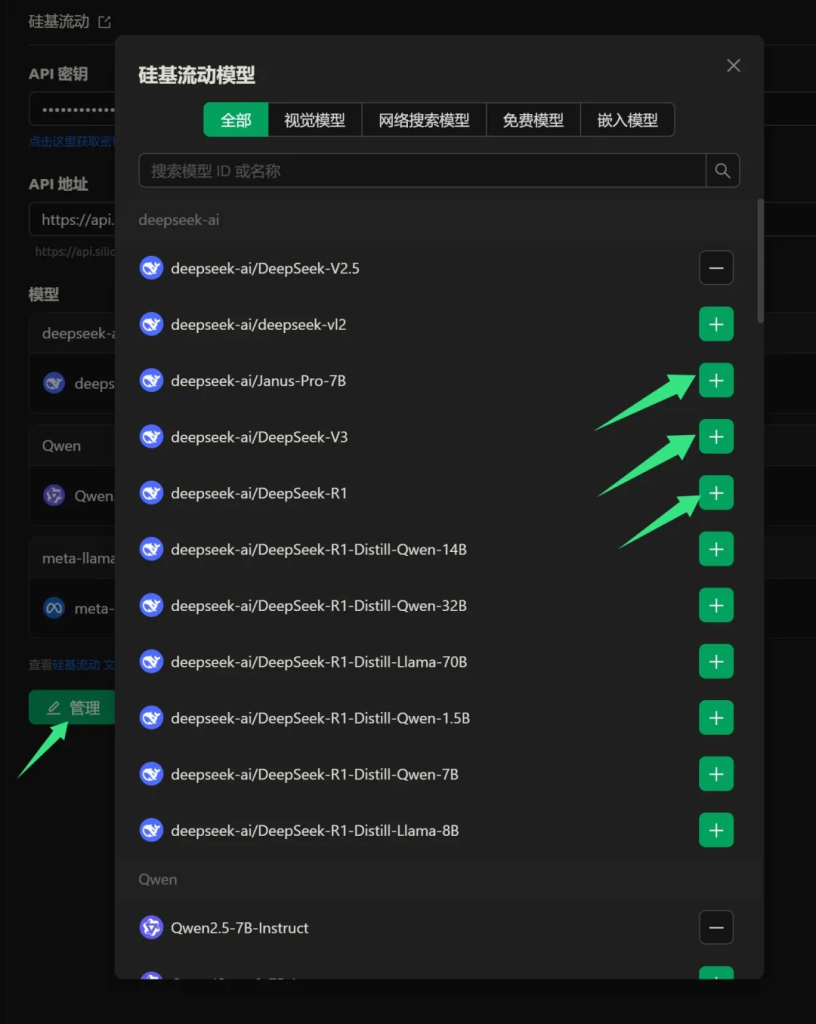The height and width of the screenshot is (1024, 816).
Task: Add the deepseek-ai/DeepSeek-R1 model
Action: coord(716,493)
